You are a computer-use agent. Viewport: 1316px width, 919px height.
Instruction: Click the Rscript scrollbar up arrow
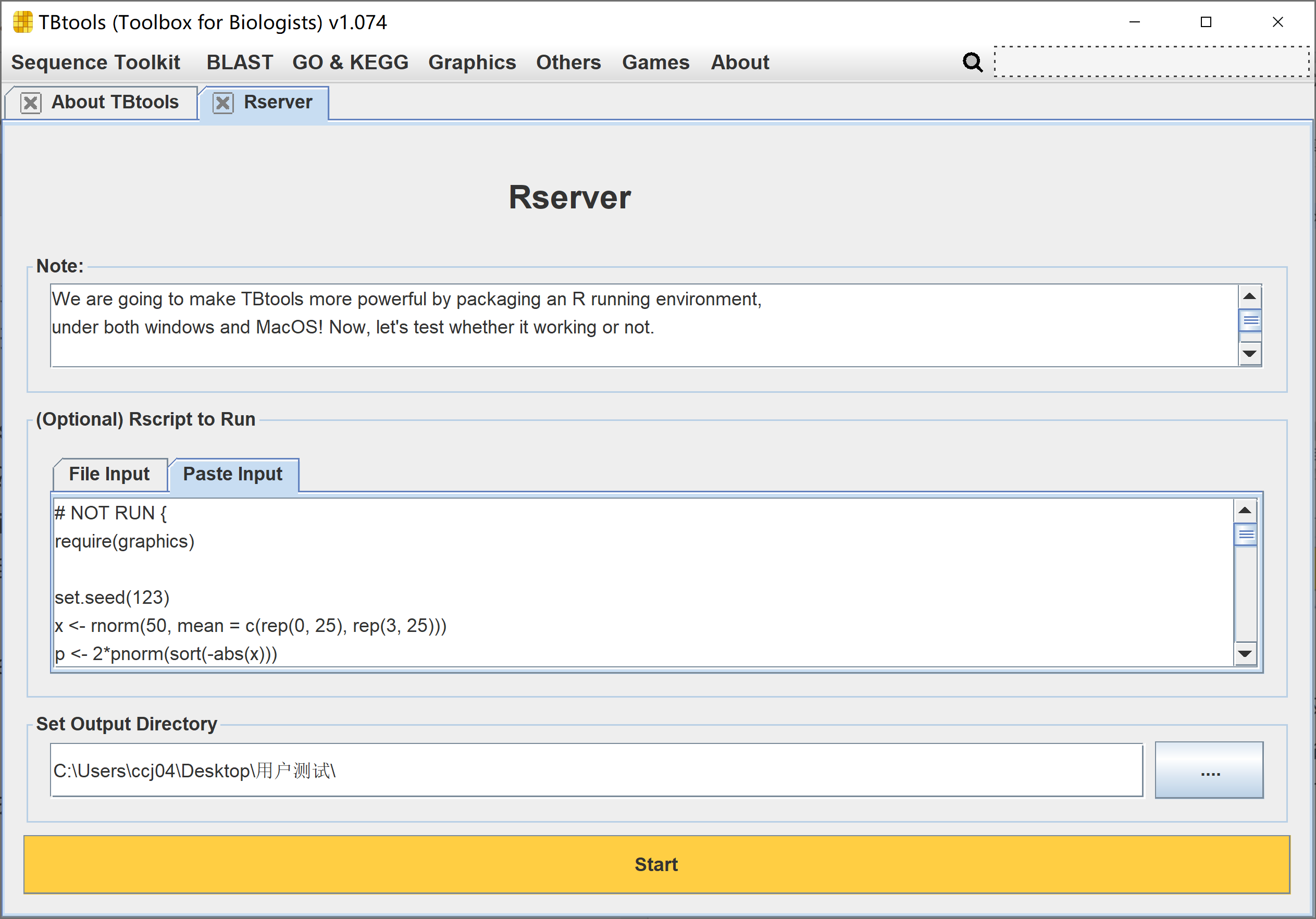coord(1245,511)
